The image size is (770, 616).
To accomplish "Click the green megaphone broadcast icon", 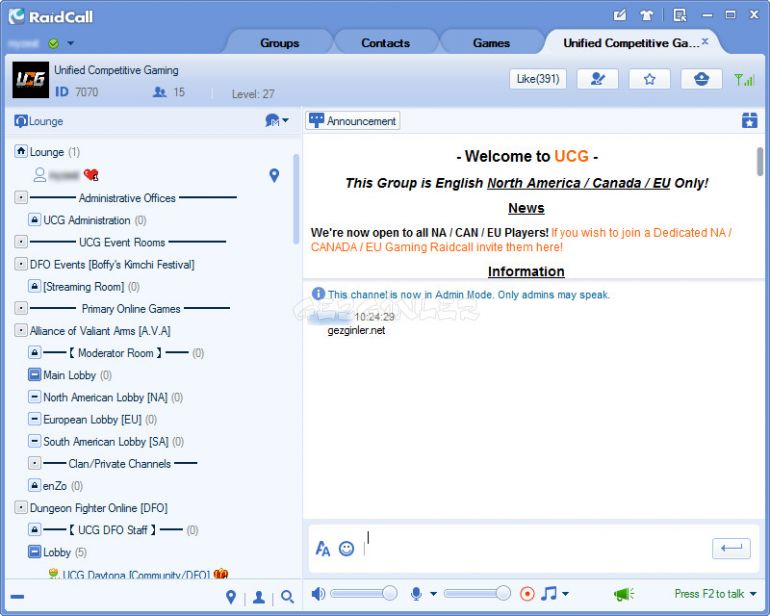I will (x=624, y=594).
